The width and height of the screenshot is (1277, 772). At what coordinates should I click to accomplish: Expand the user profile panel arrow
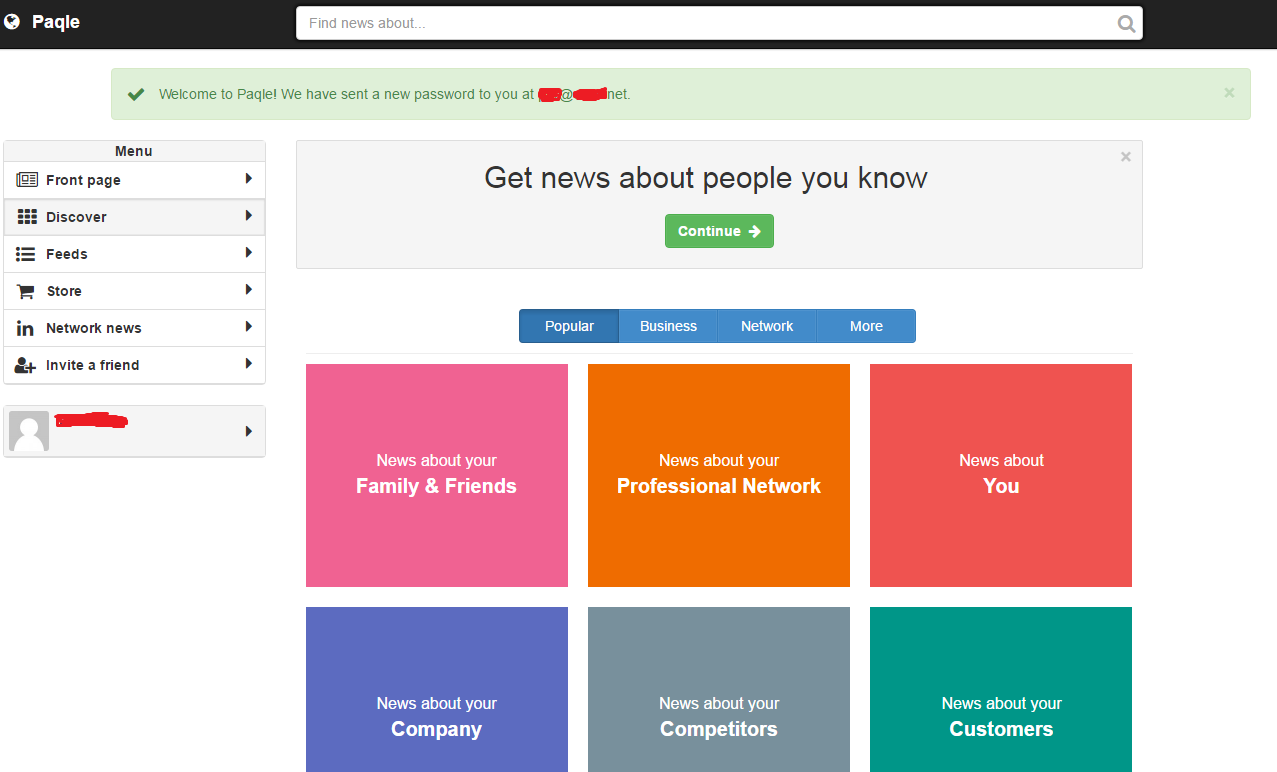248,431
